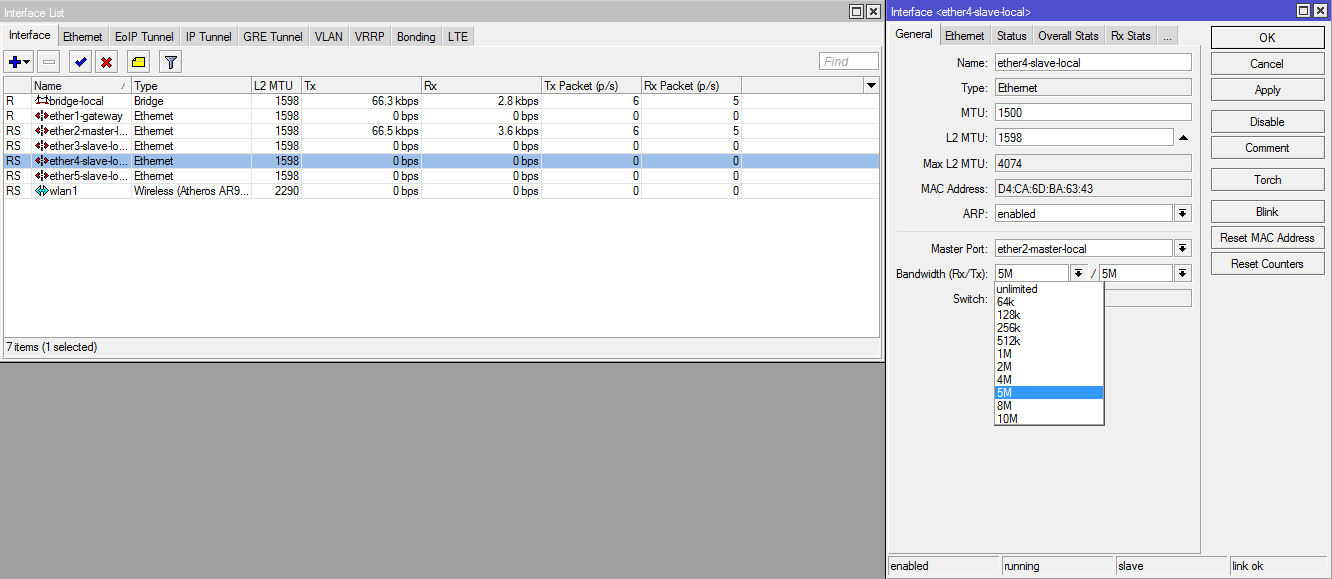This screenshot has height=579, width=1332.
Task: Switch to EoIP Tunnel tab
Action: (144, 37)
